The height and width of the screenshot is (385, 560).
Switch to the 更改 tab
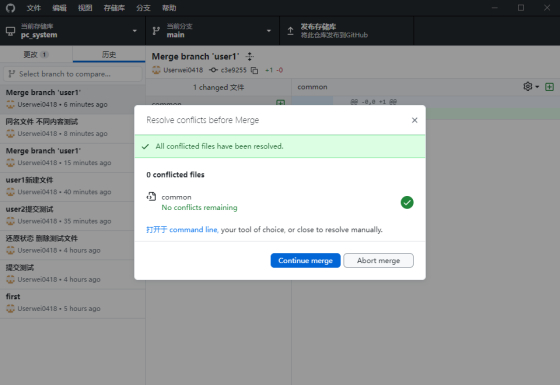point(36,54)
